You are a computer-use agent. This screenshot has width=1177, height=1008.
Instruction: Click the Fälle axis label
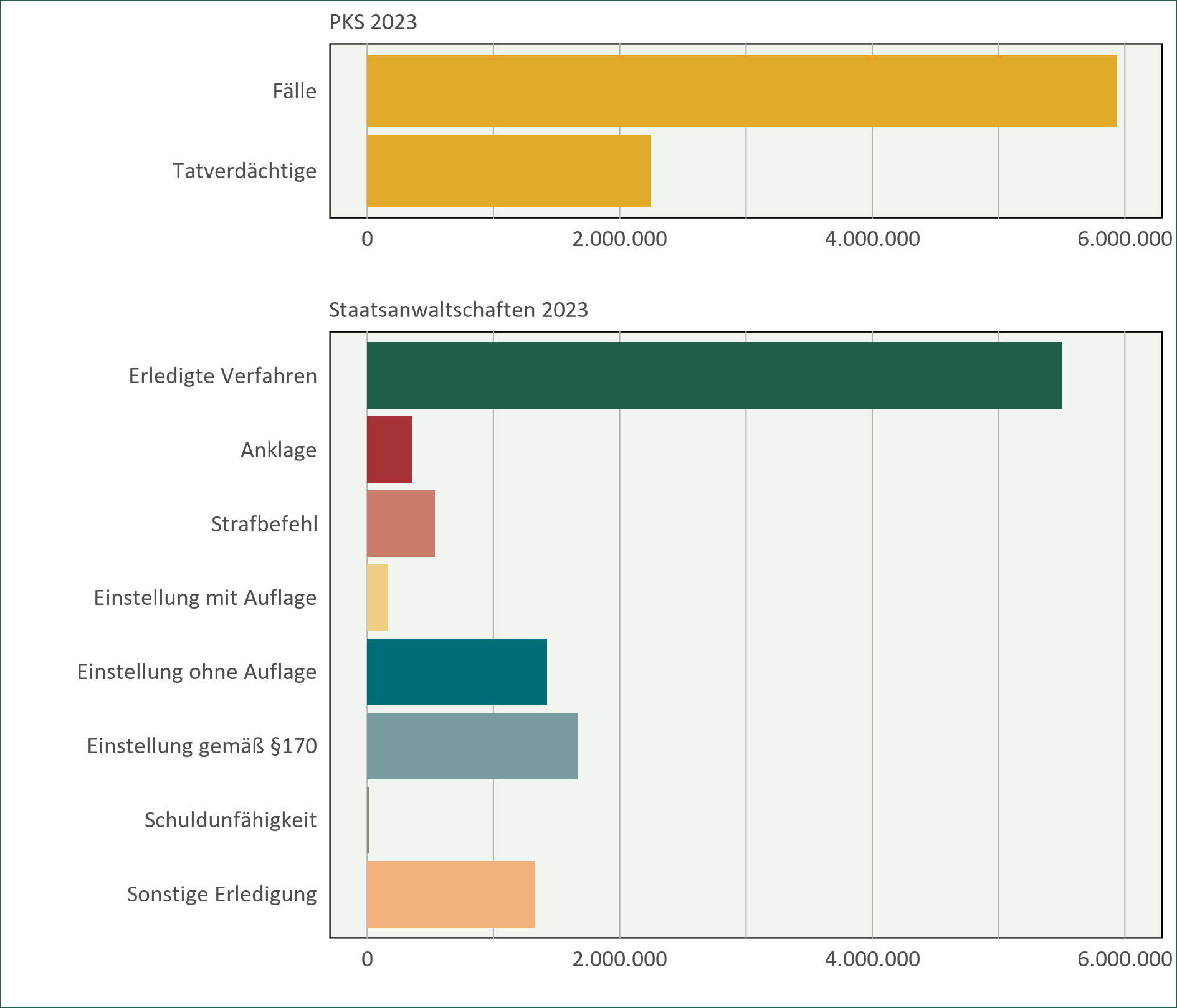click(x=294, y=92)
